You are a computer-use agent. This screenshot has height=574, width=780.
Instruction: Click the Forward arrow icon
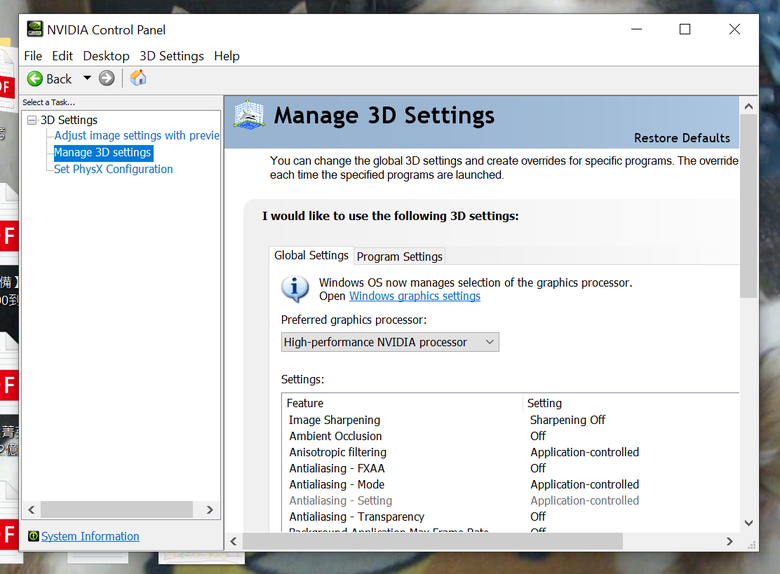click(106, 78)
